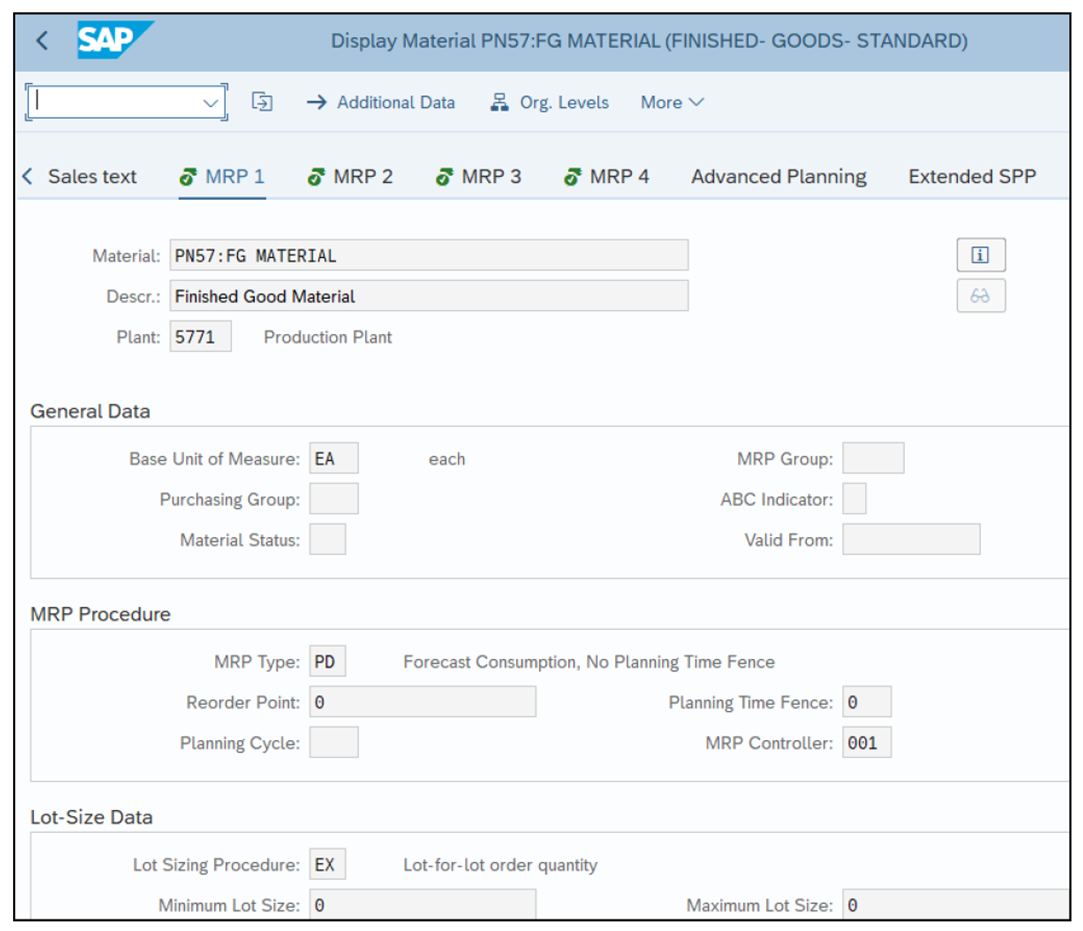This screenshot has width=1083, height=931.
Task: Click the MRP Controller field showing 001
Action: 866,743
